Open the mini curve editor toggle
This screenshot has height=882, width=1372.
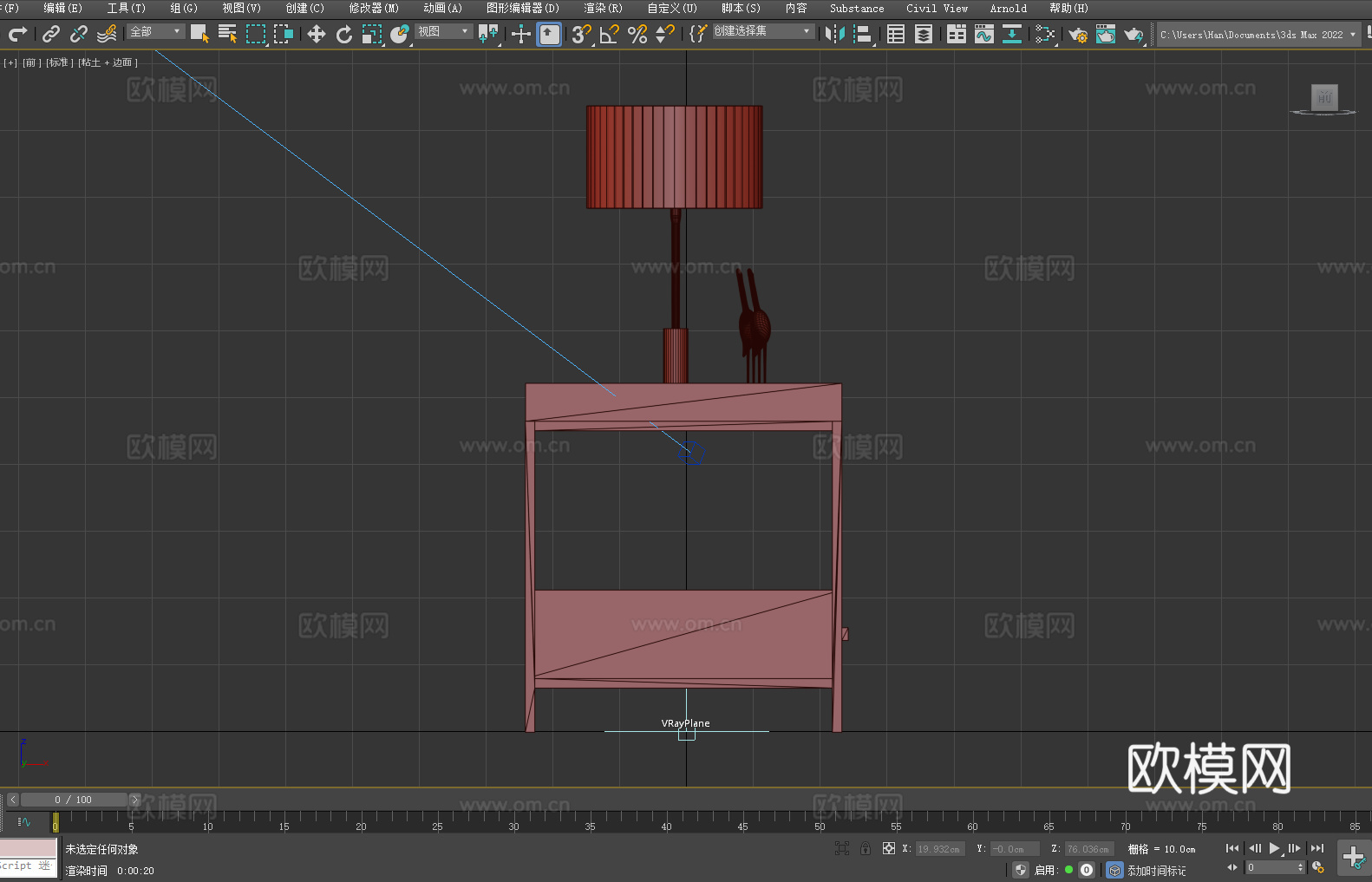tap(24, 821)
